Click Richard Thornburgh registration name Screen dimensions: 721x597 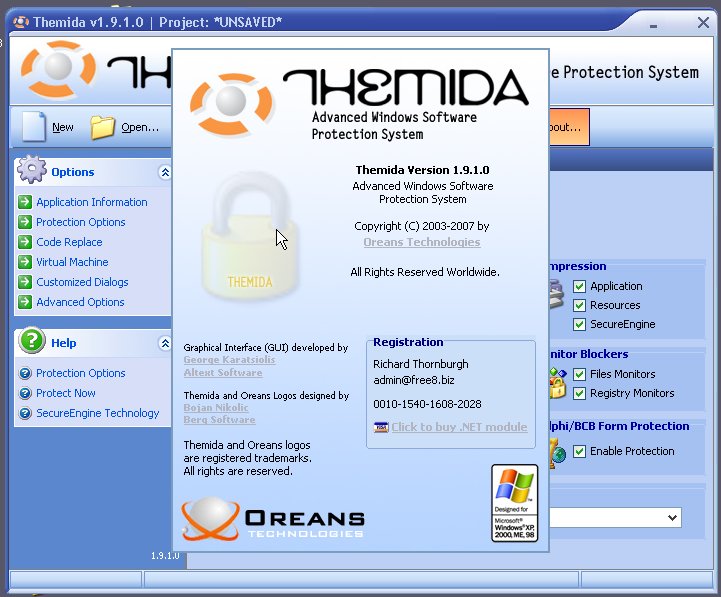421,364
